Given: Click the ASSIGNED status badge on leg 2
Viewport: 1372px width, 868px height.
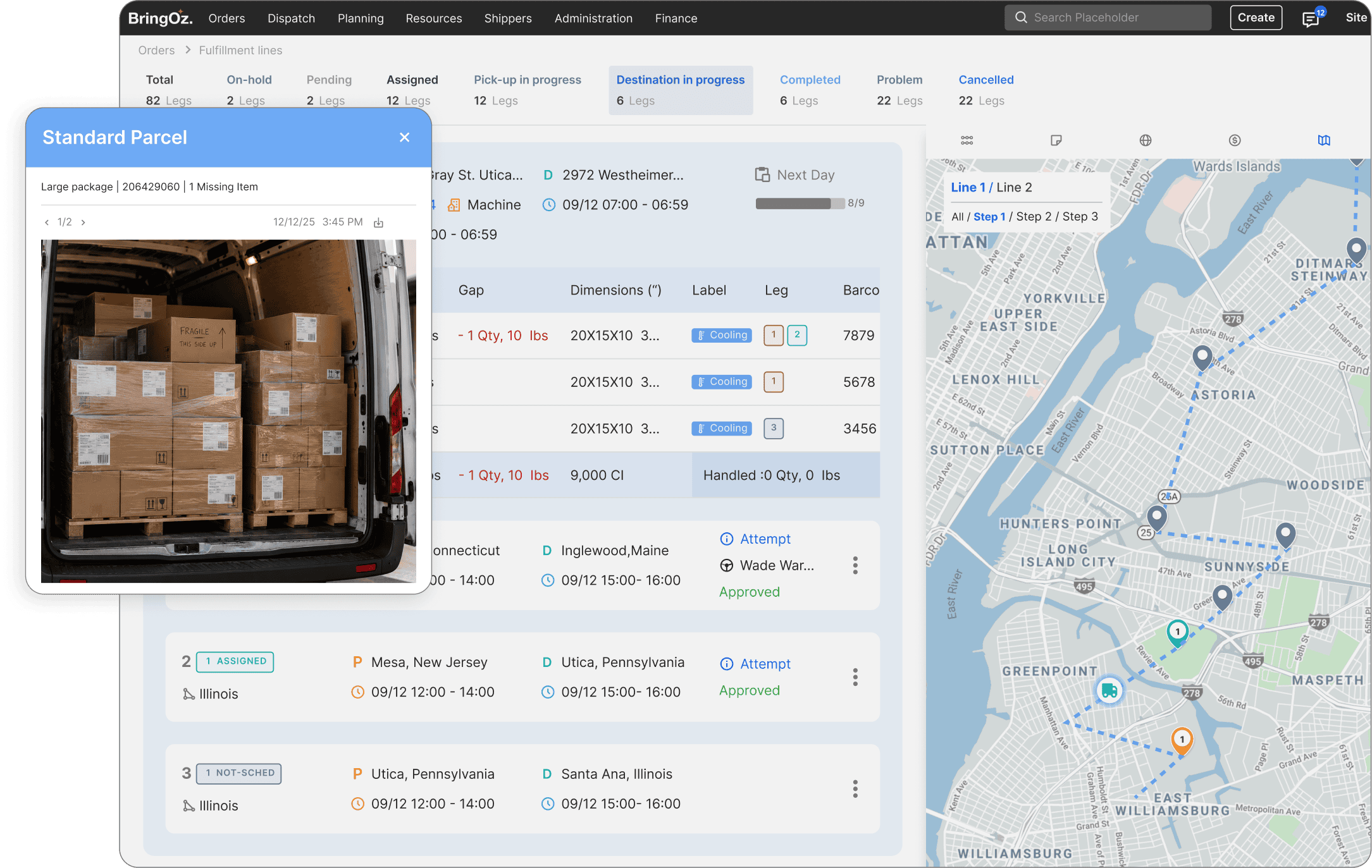Looking at the screenshot, I should tap(235, 661).
